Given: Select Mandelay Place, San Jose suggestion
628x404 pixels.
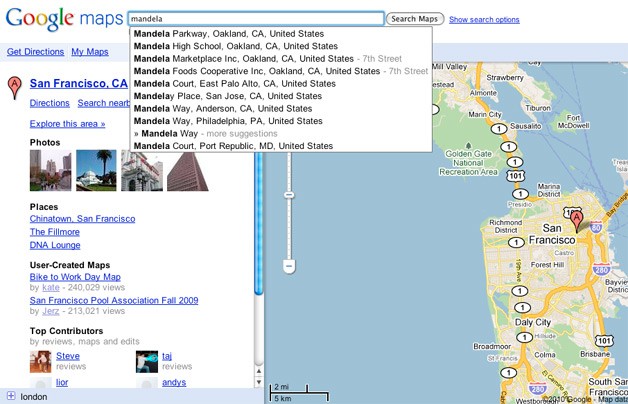Looking at the screenshot, I should tap(281, 96).
